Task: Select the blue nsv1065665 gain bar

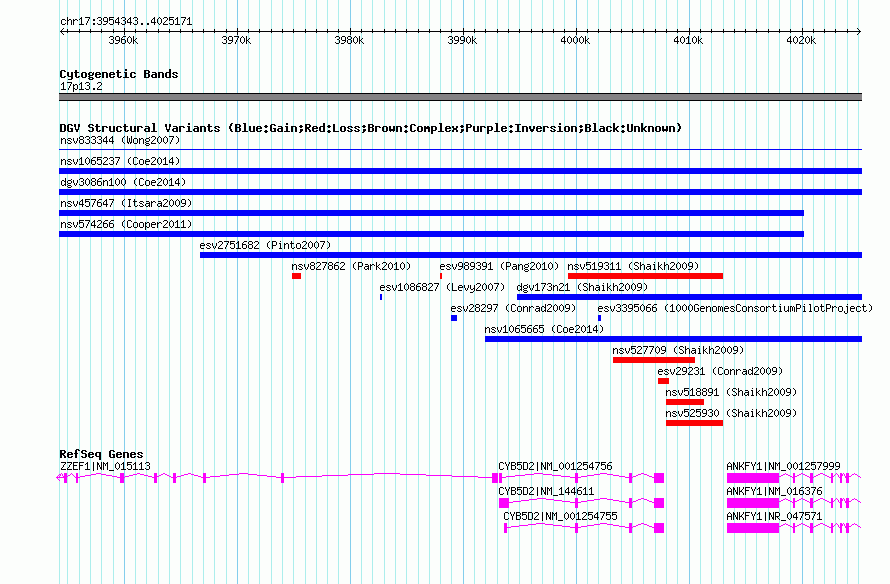Action: click(673, 339)
